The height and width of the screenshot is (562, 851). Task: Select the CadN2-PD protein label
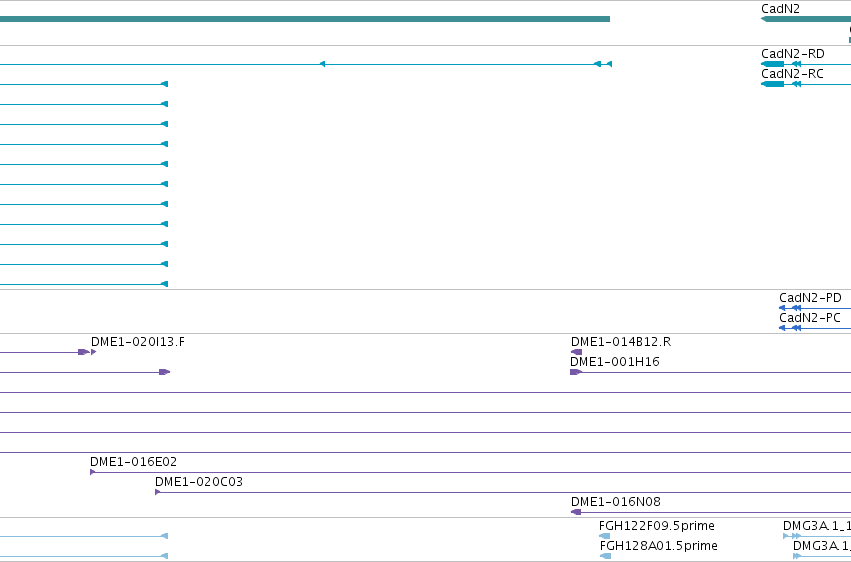point(810,298)
